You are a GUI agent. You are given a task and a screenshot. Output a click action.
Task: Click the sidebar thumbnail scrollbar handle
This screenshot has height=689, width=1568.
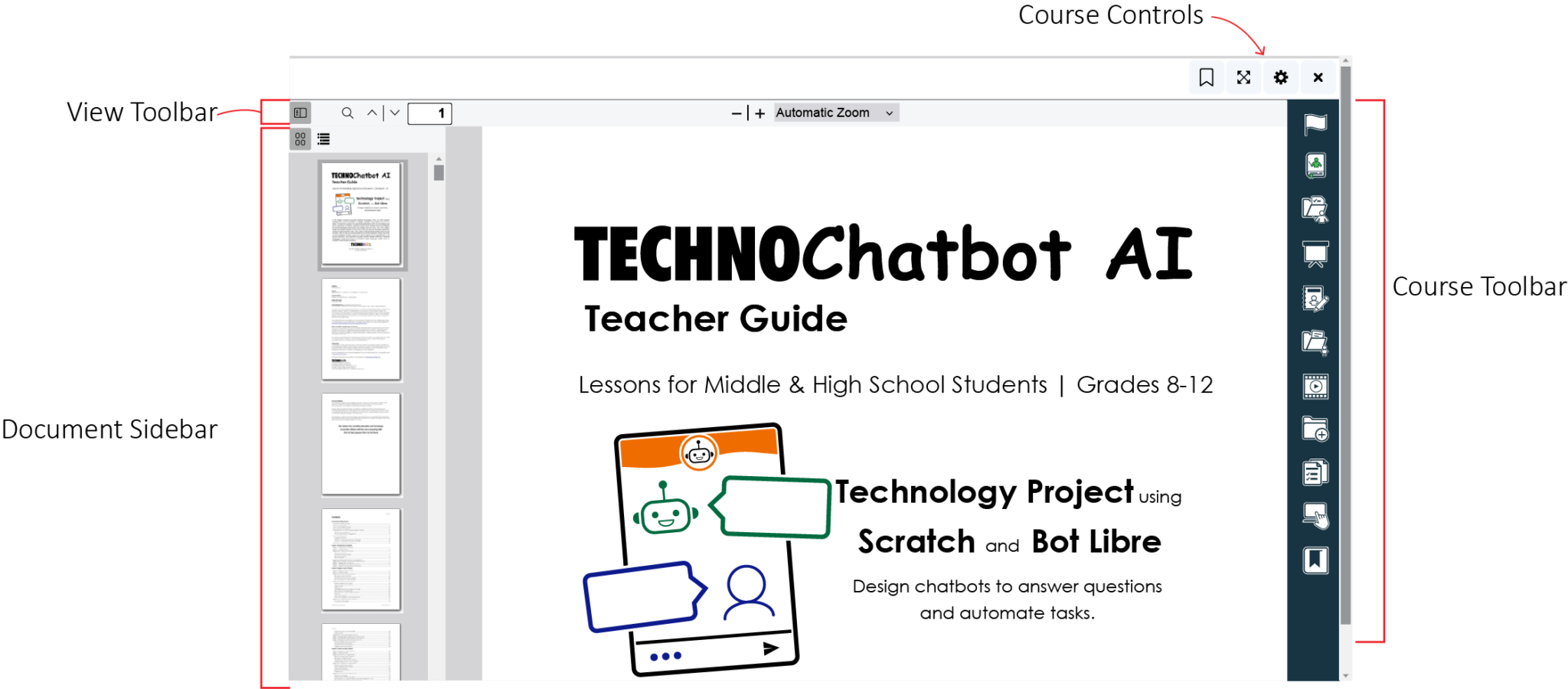[x=439, y=173]
